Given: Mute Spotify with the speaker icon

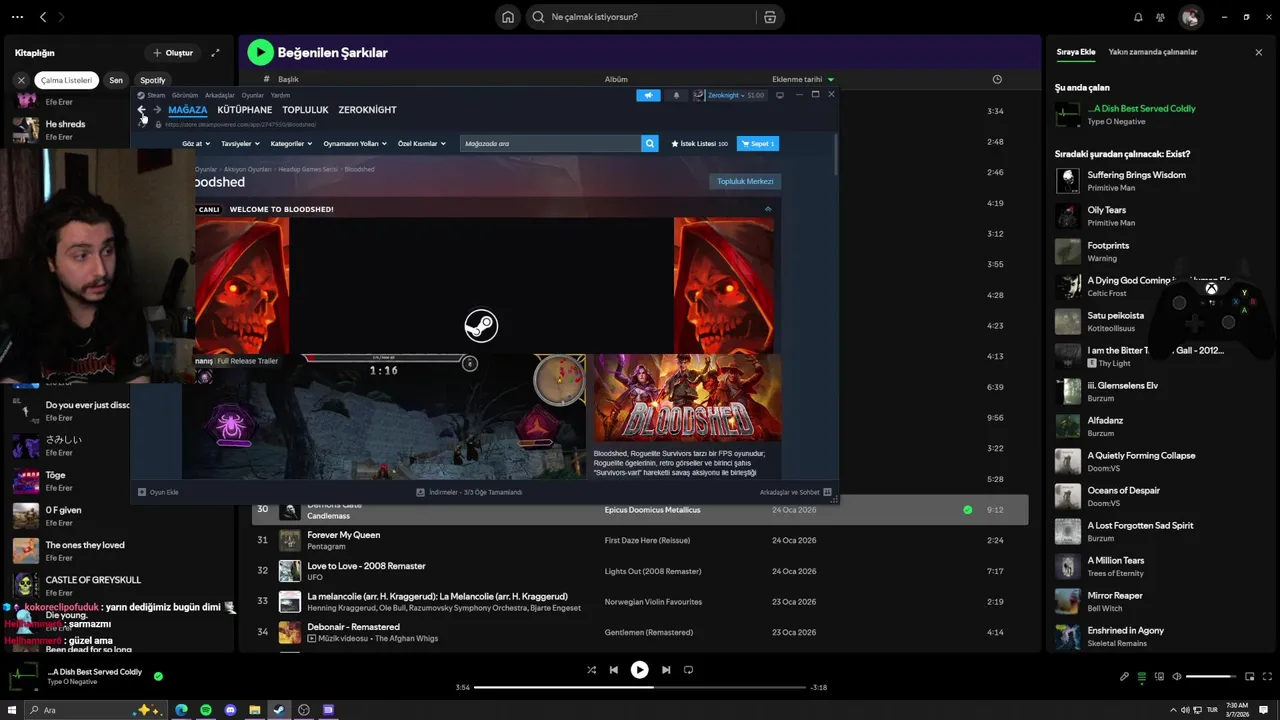Looking at the screenshot, I should (x=1176, y=677).
